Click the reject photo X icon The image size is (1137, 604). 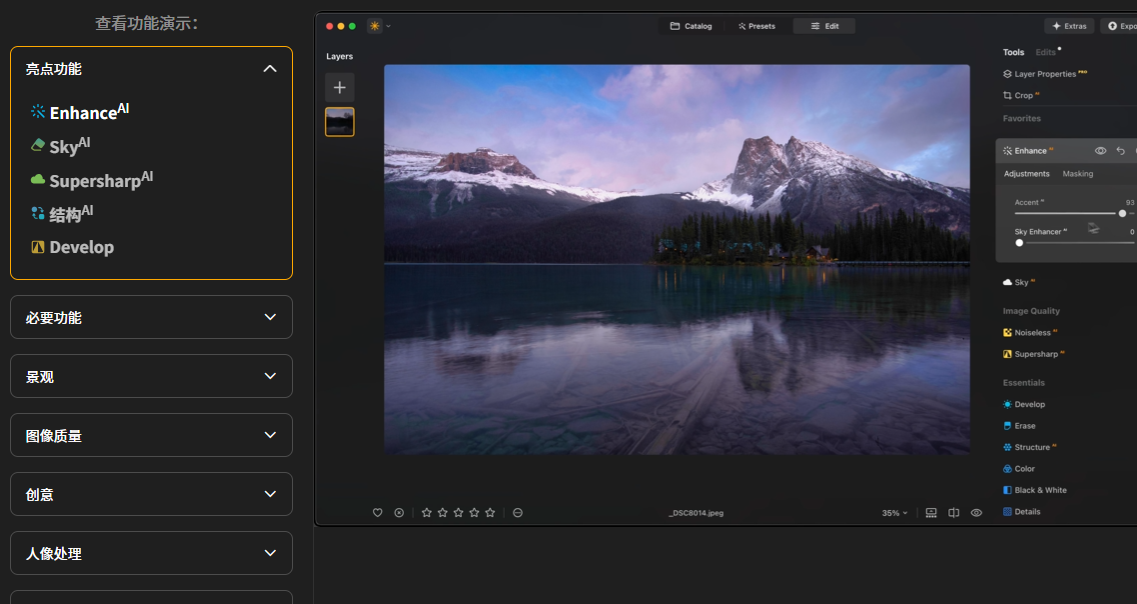[x=399, y=513]
